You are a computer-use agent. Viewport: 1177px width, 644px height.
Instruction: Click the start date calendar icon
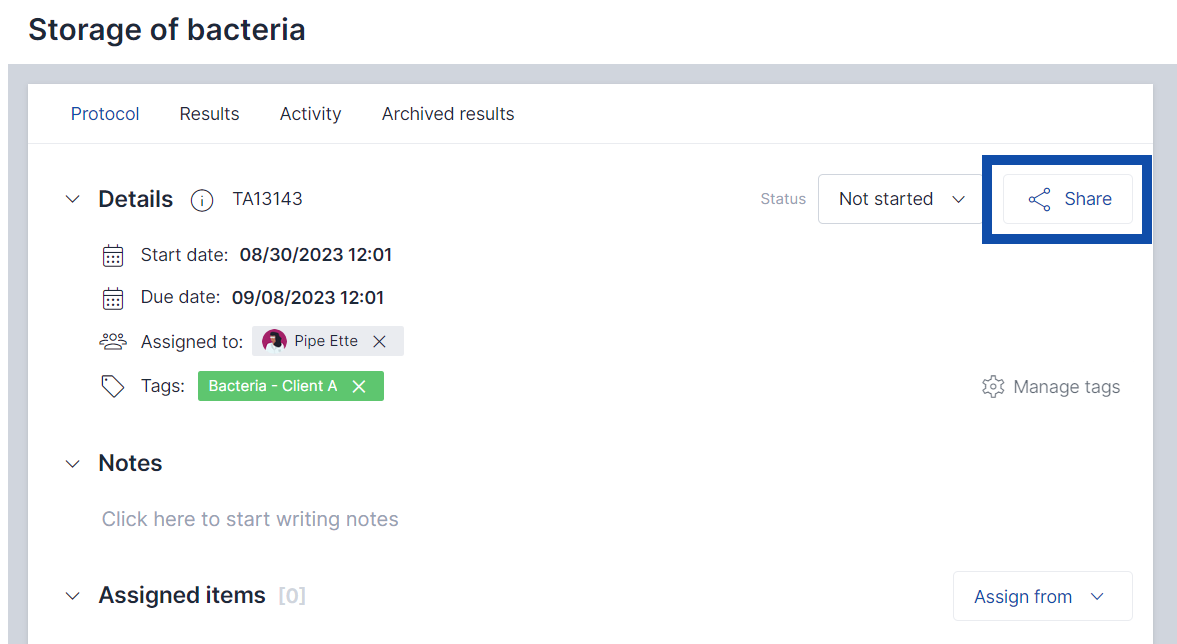click(113, 255)
